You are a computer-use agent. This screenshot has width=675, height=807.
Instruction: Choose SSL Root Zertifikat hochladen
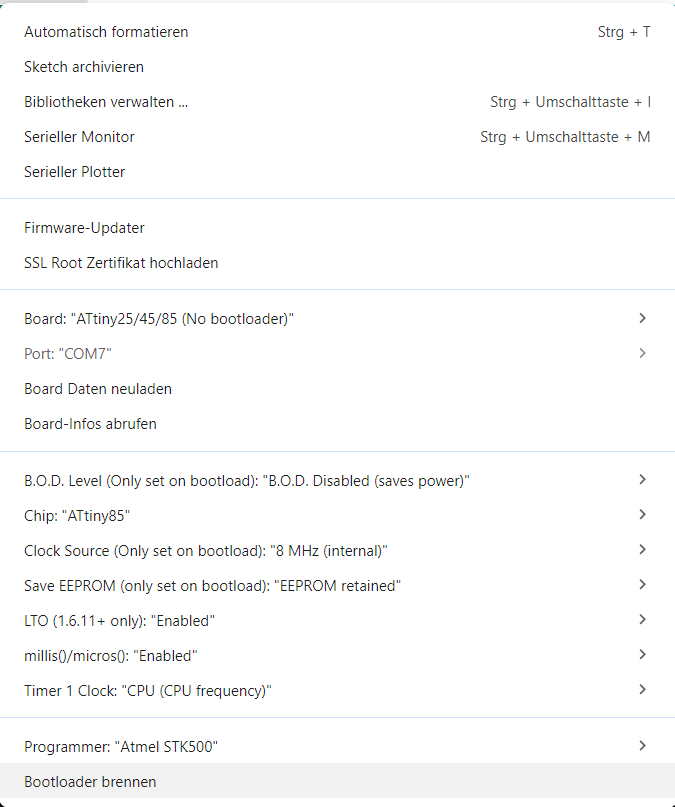pyautogui.click(x=121, y=263)
